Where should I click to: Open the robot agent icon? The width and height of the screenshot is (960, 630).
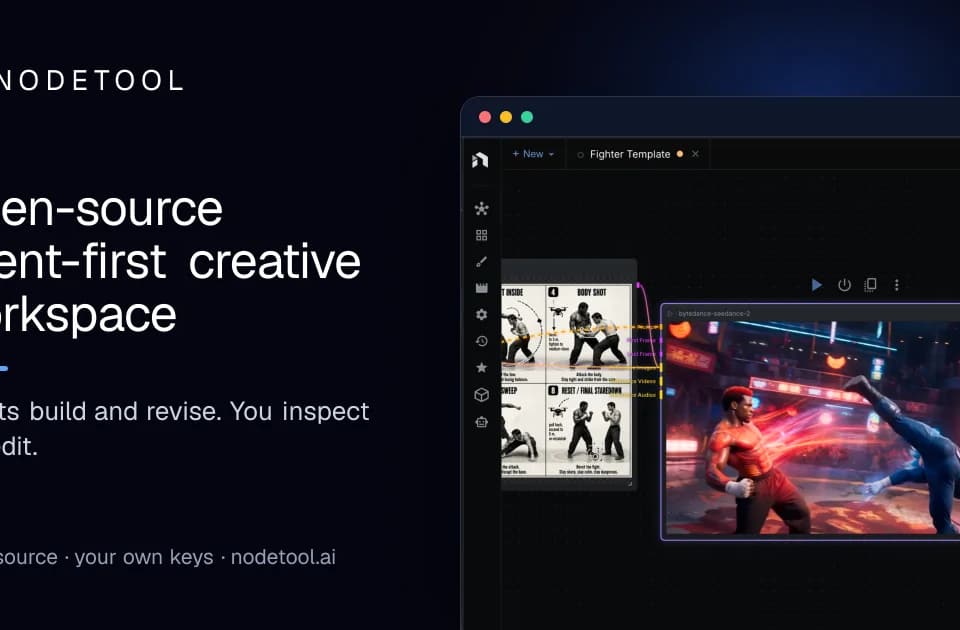481,422
